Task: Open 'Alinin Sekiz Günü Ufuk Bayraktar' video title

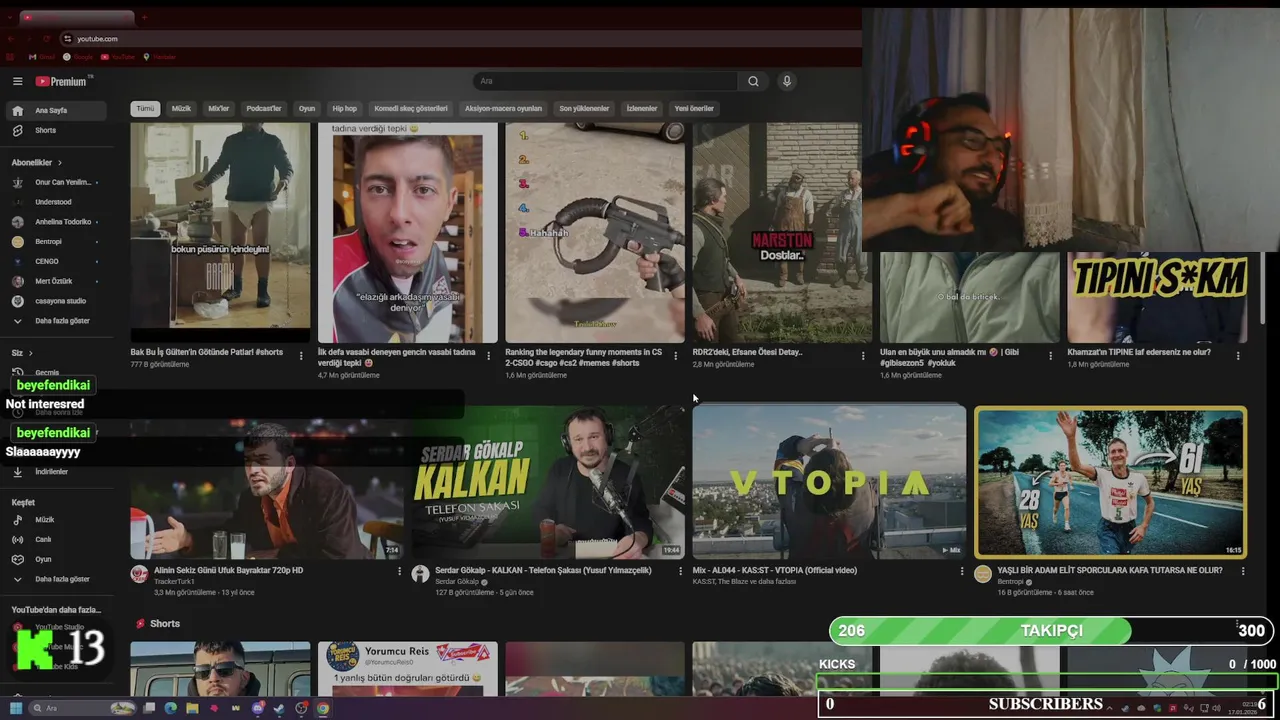Action: coord(229,571)
